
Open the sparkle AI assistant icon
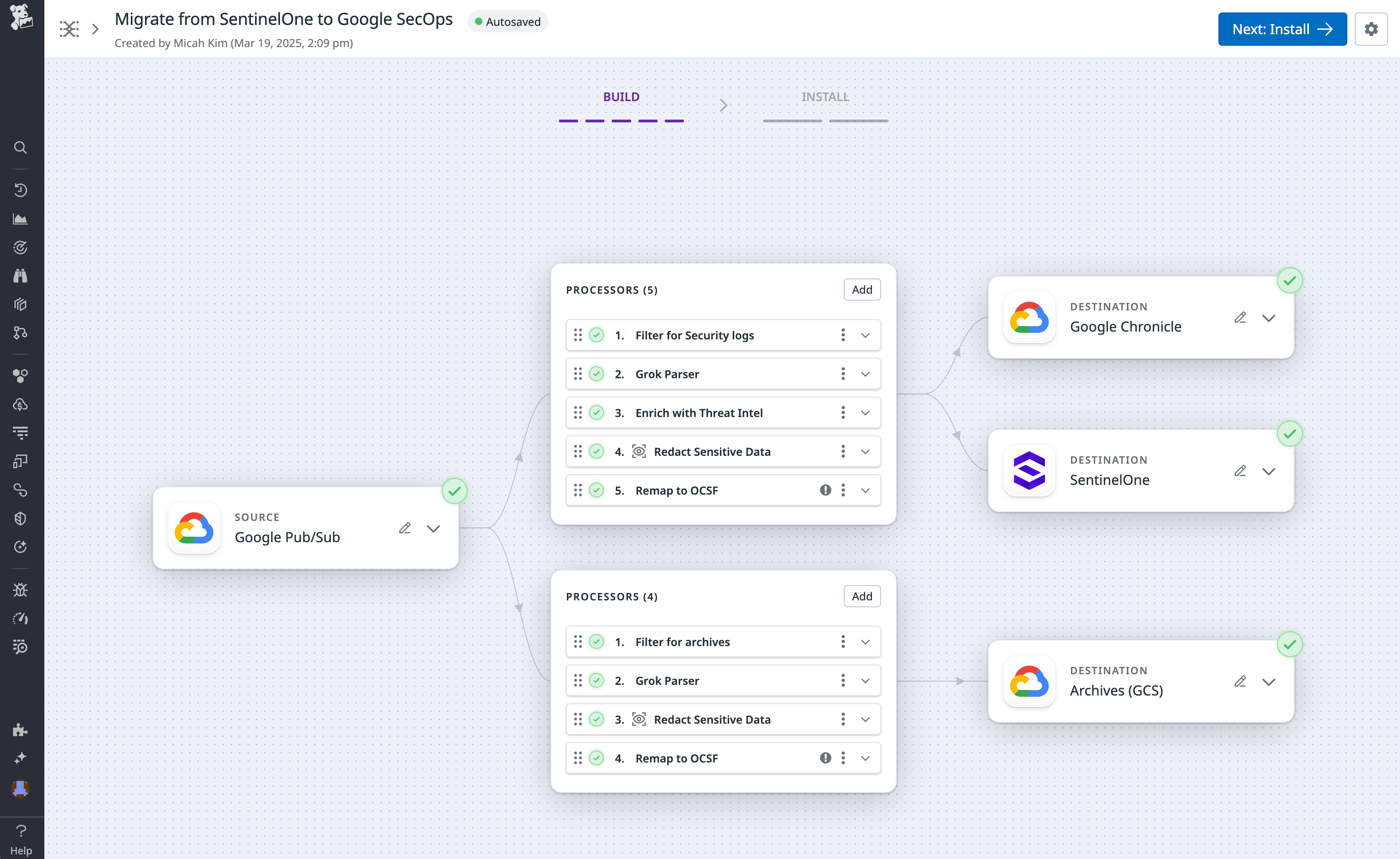pos(21,757)
